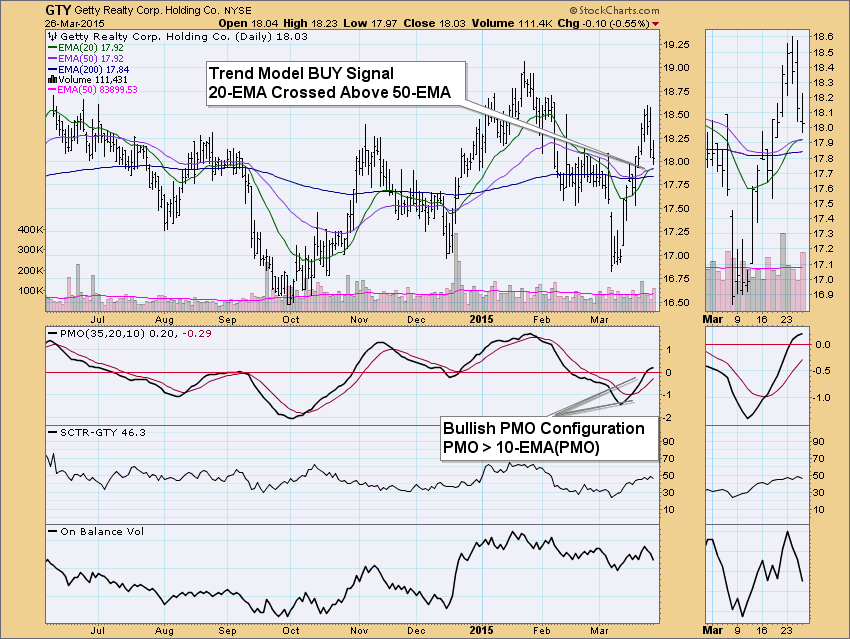
Task: Click 2015 label under the price chart axis
Action: pos(481,319)
